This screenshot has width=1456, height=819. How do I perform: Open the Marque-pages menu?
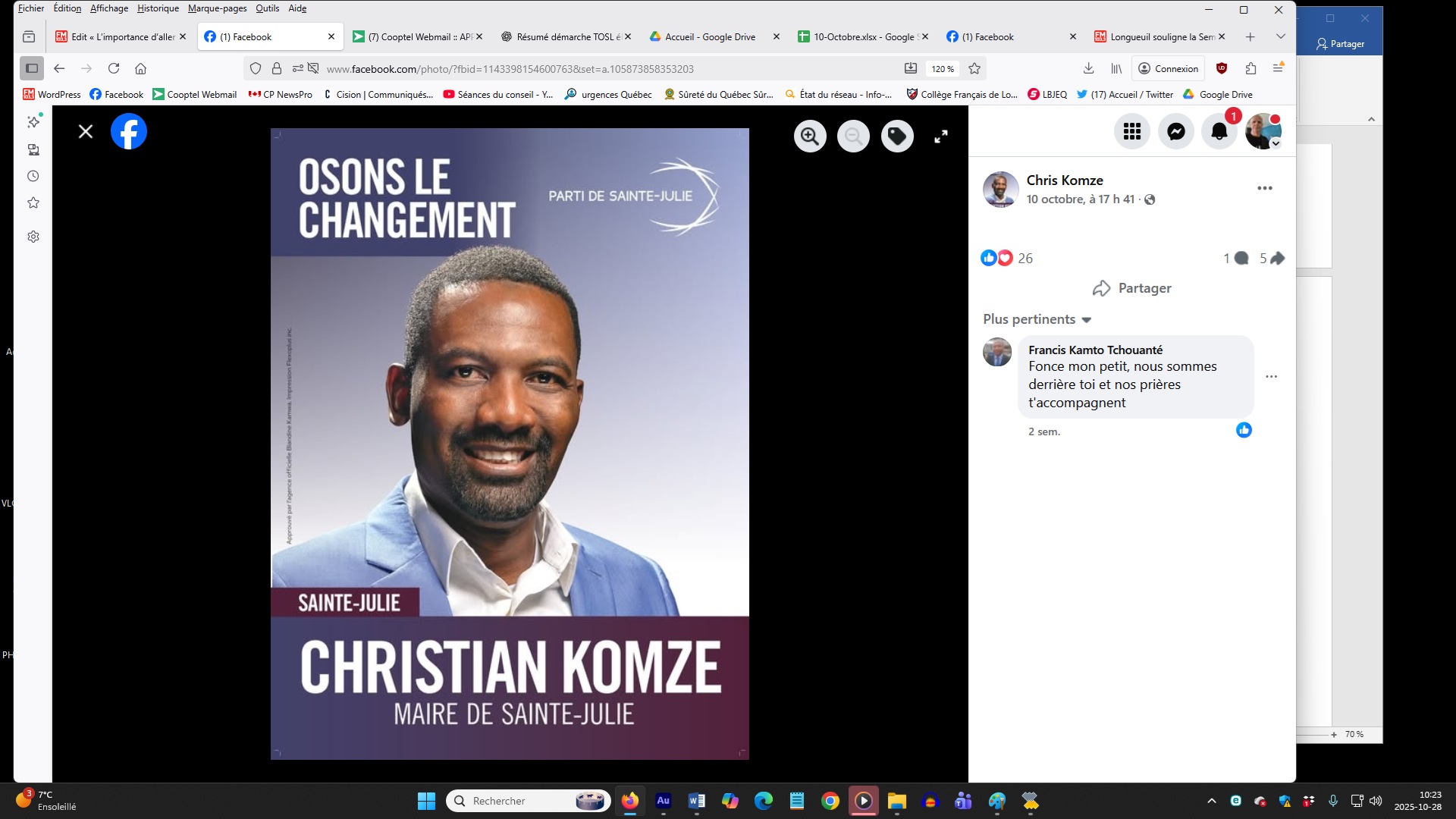pyautogui.click(x=217, y=8)
